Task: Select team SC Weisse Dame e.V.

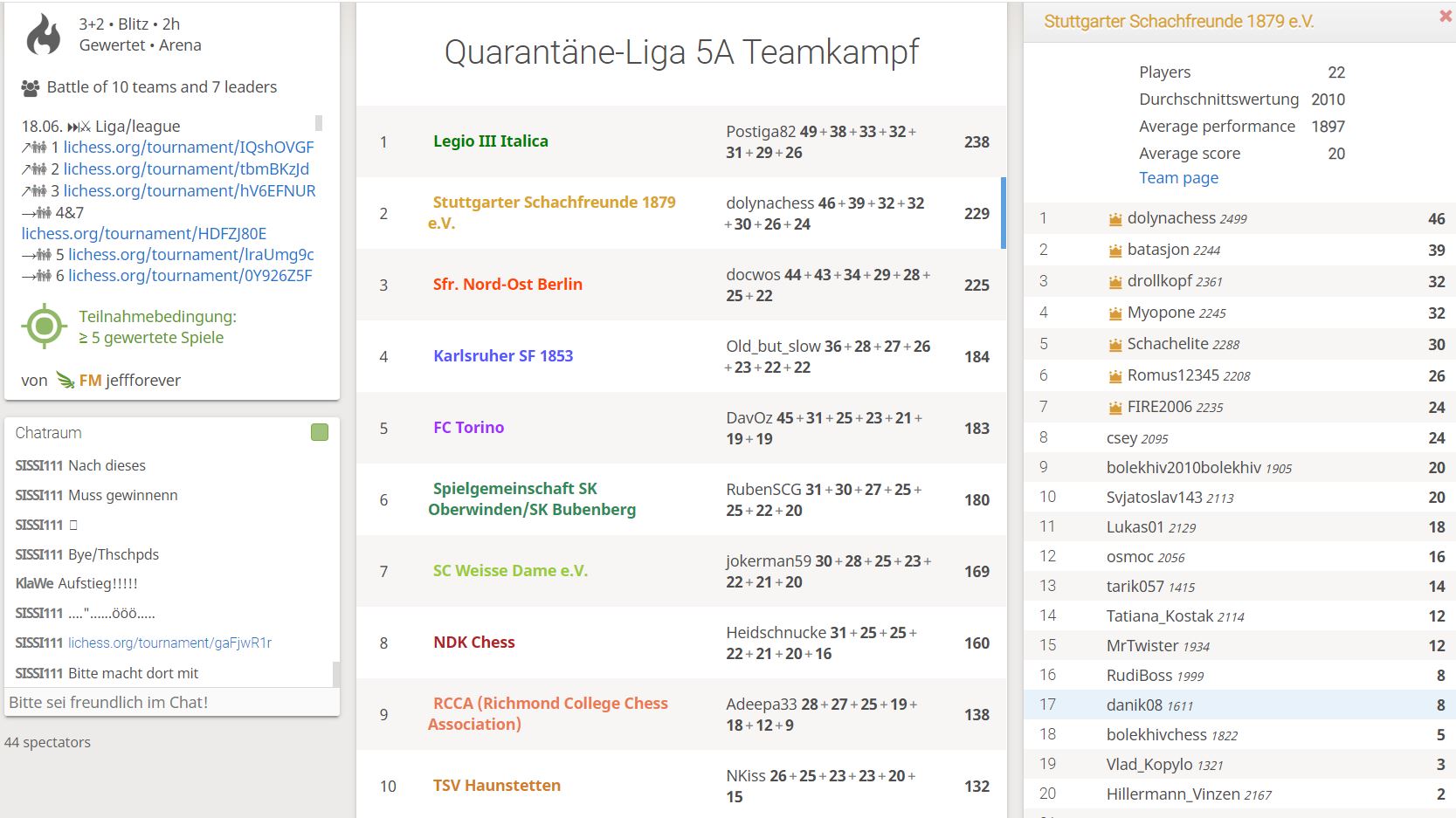Action: [510, 571]
